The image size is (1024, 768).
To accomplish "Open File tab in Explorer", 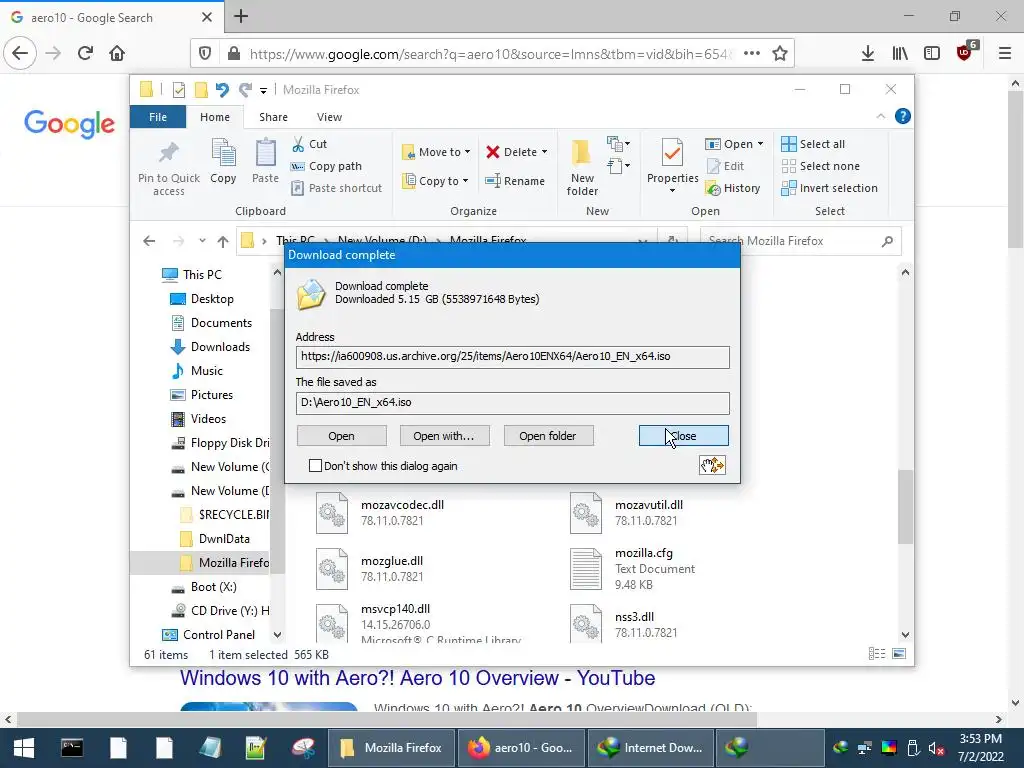I will click(x=158, y=117).
